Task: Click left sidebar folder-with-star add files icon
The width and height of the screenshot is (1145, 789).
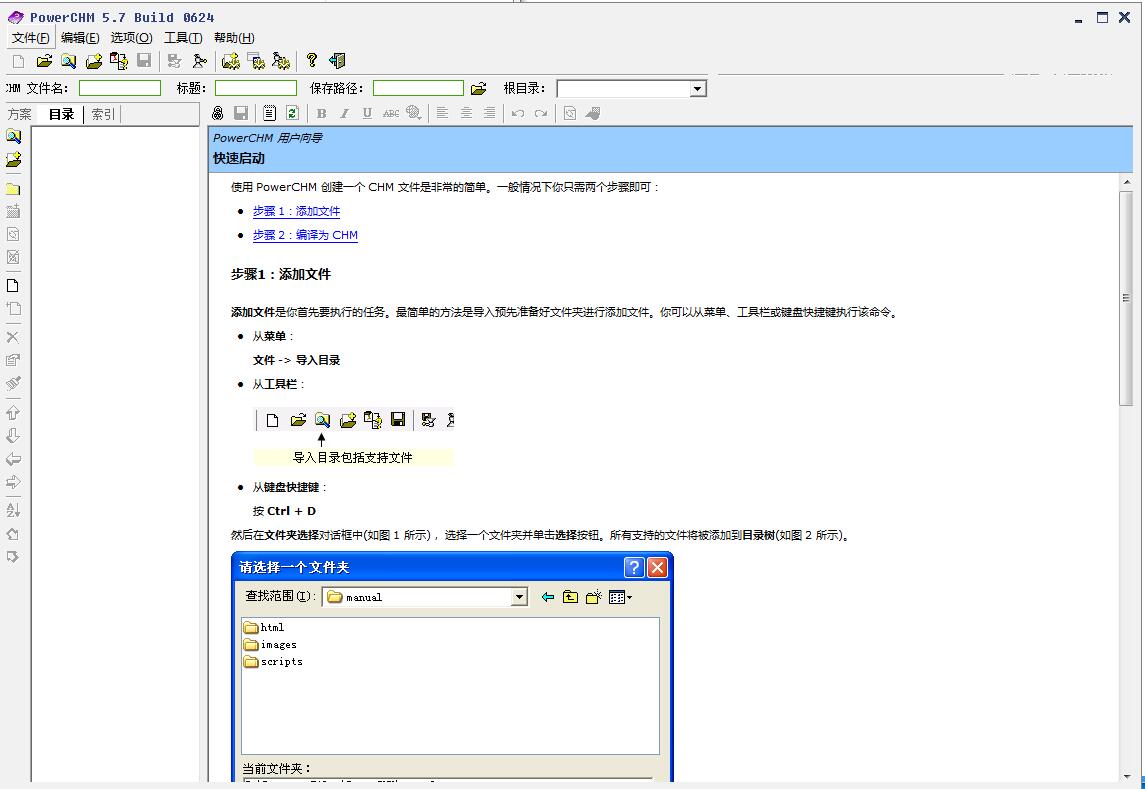Action: point(13,160)
